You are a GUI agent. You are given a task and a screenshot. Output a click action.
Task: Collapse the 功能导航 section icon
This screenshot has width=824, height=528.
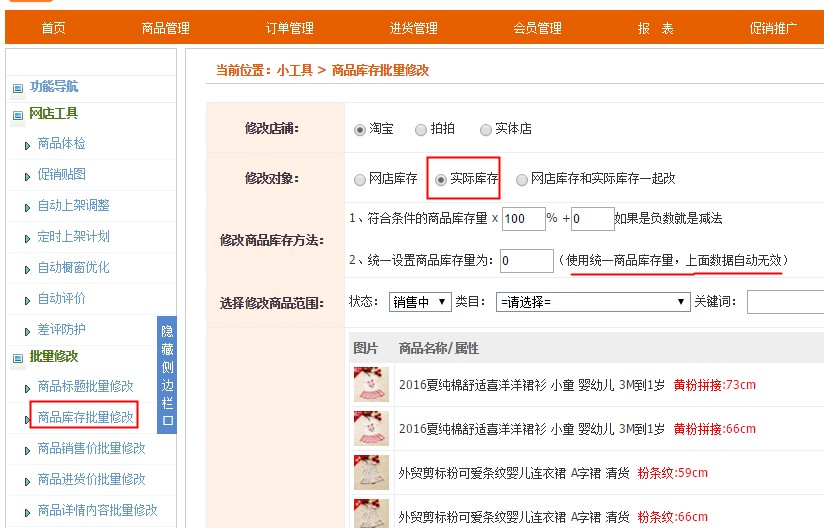point(17,88)
